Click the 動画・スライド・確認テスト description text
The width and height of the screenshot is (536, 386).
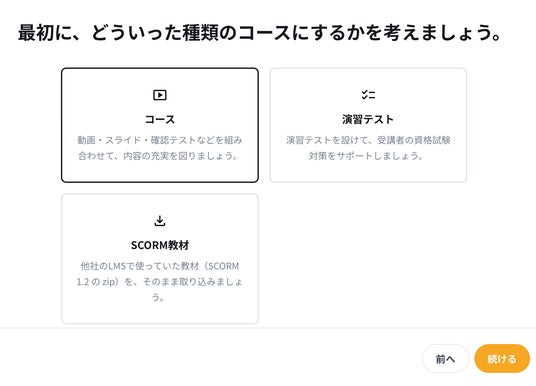160,140
